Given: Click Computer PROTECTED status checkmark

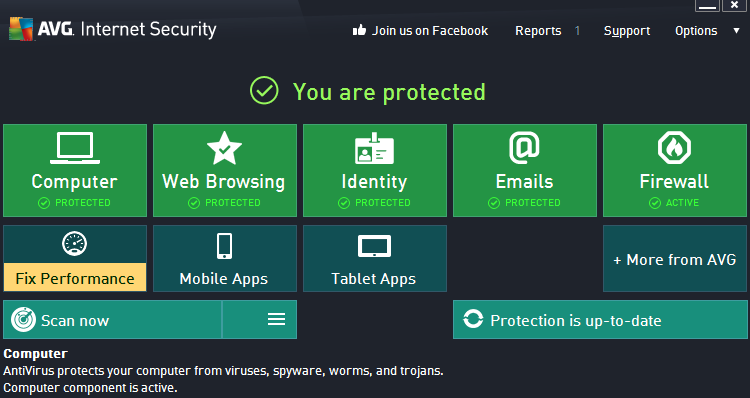Looking at the screenshot, I should [44, 203].
